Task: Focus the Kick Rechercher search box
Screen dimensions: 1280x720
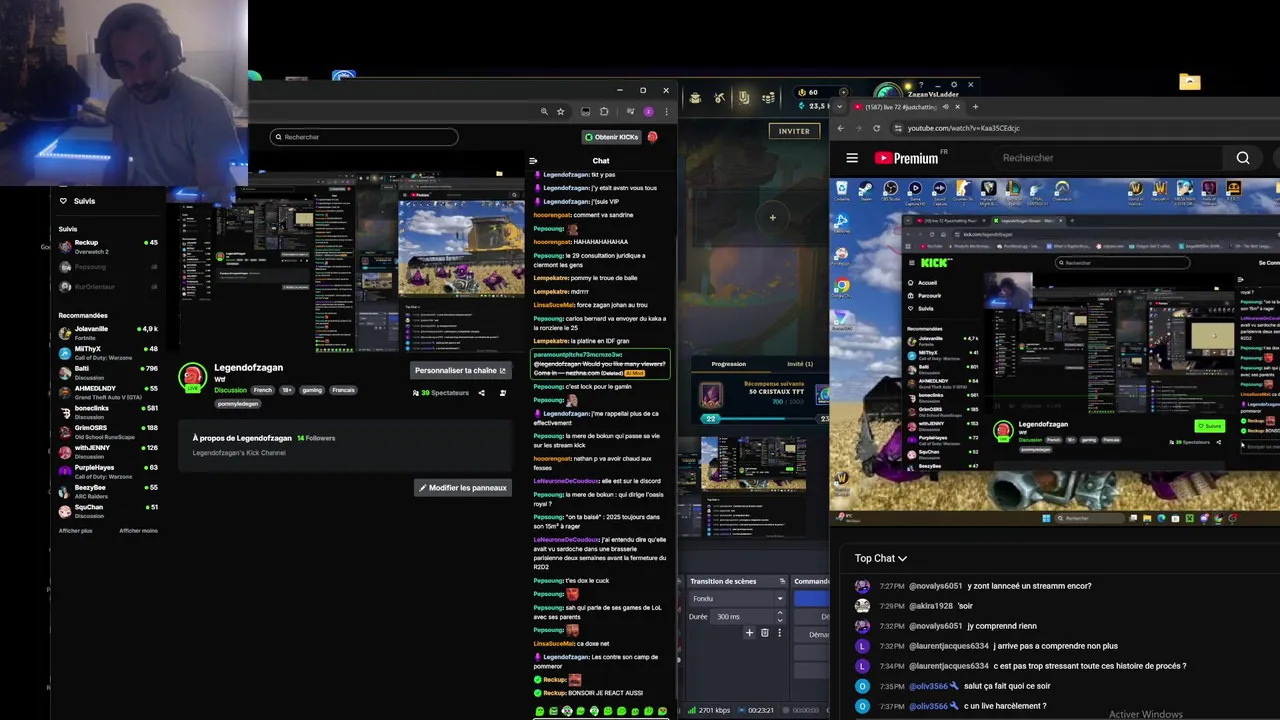Action: (x=364, y=137)
